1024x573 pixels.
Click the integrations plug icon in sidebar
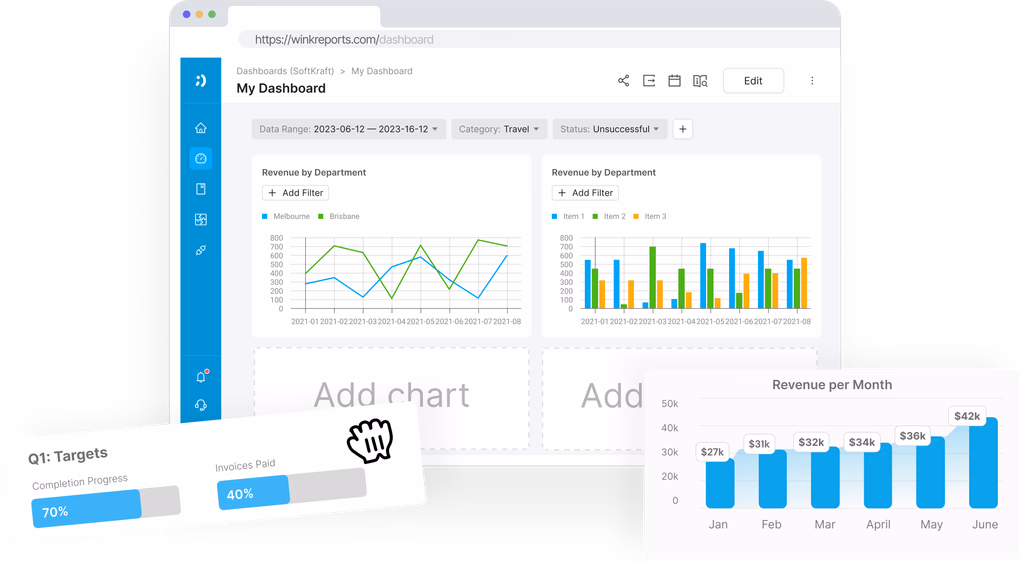click(x=201, y=250)
